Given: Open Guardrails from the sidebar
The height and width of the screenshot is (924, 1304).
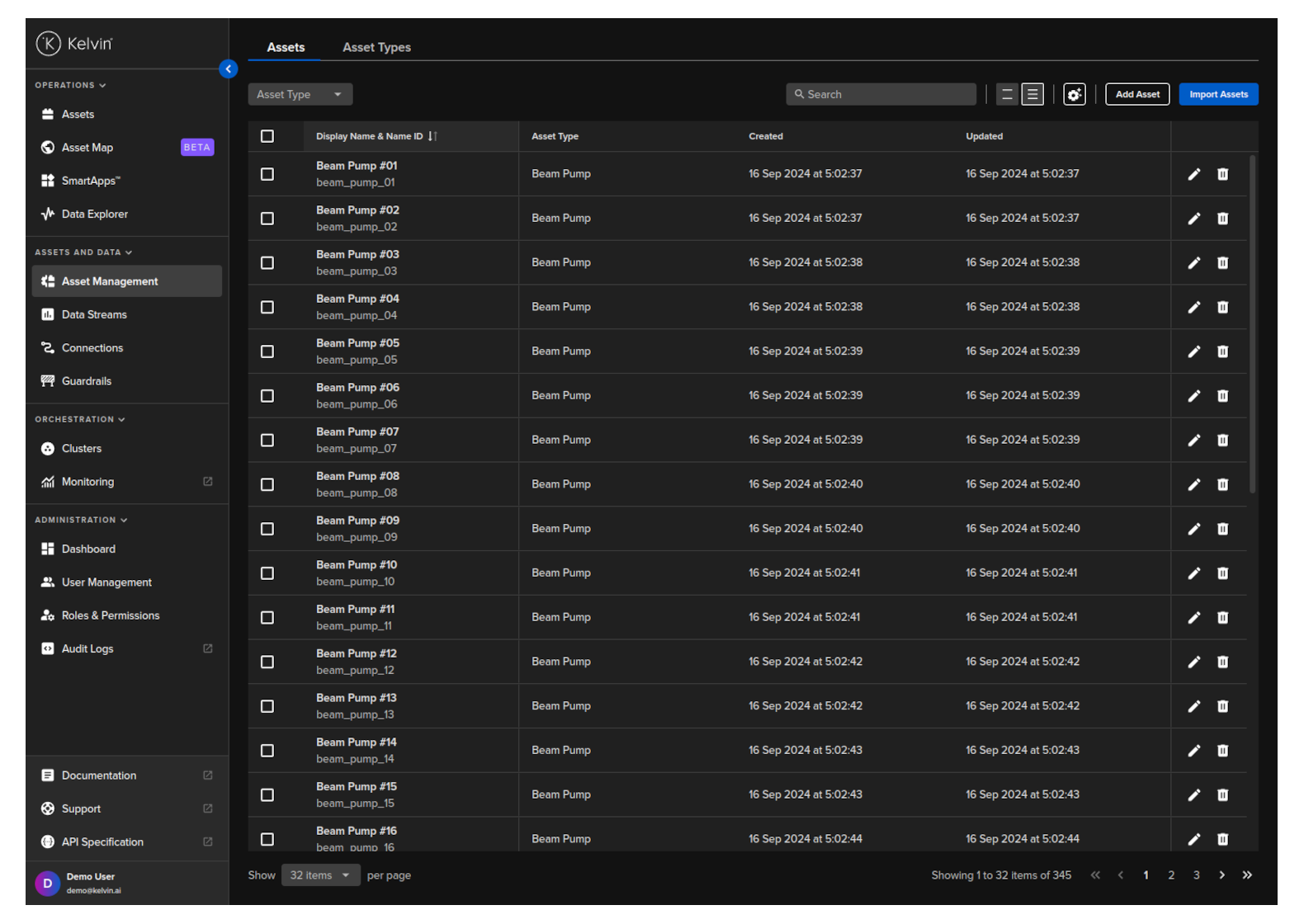Looking at the screenshot, I should point(87,381).
